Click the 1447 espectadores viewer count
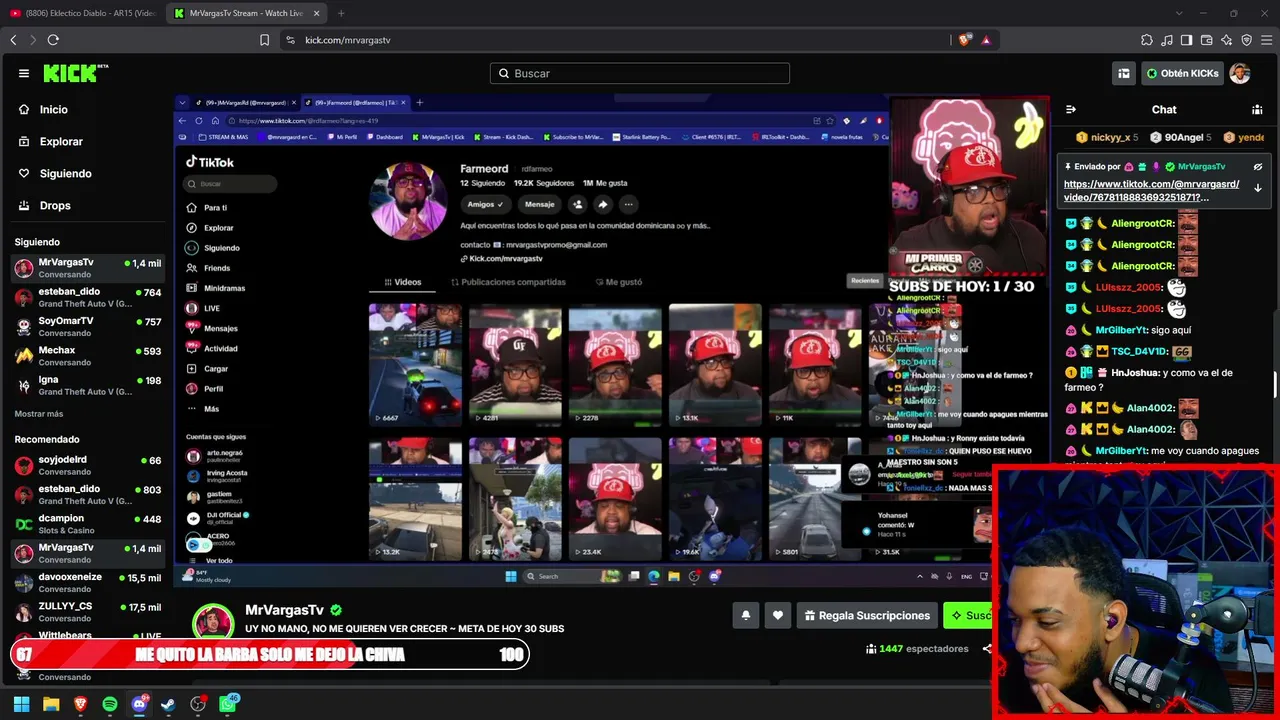 coord(917,649)
